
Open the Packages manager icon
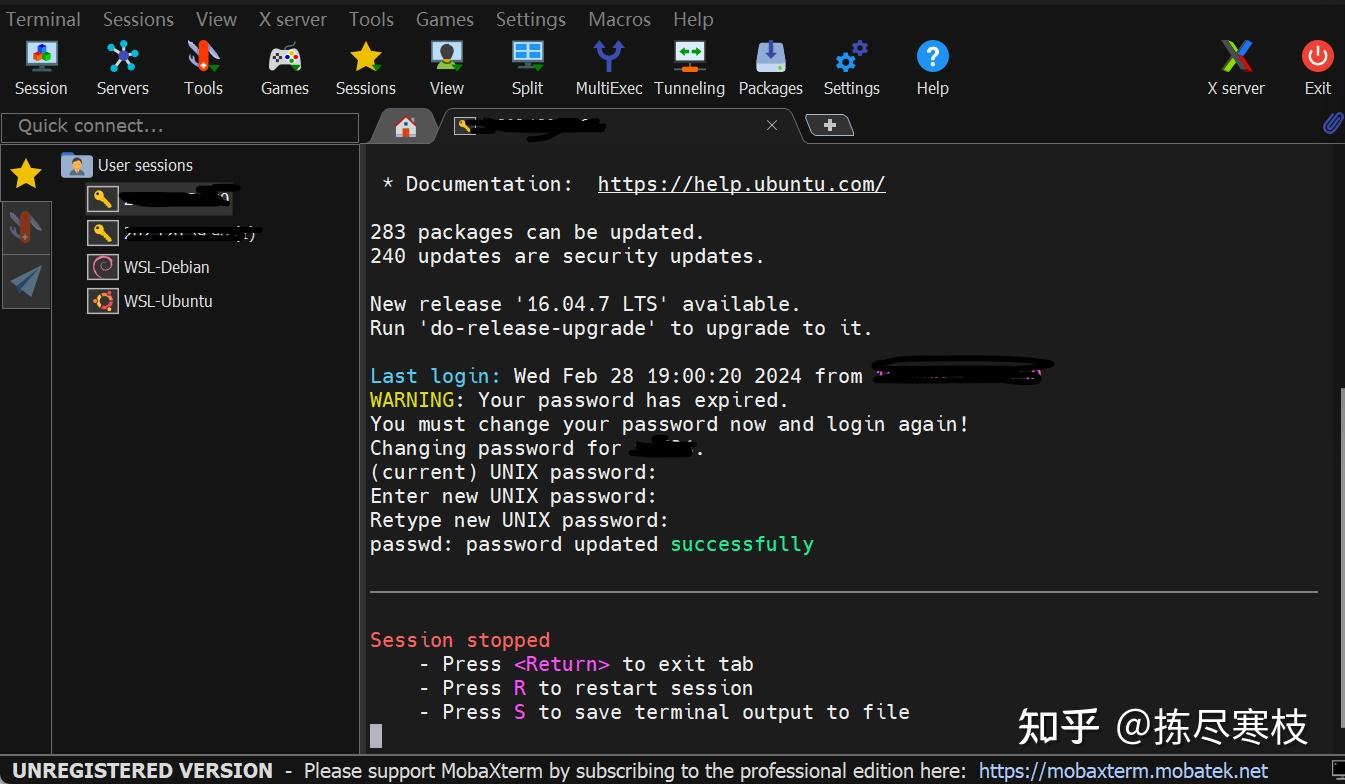point(770,60)
